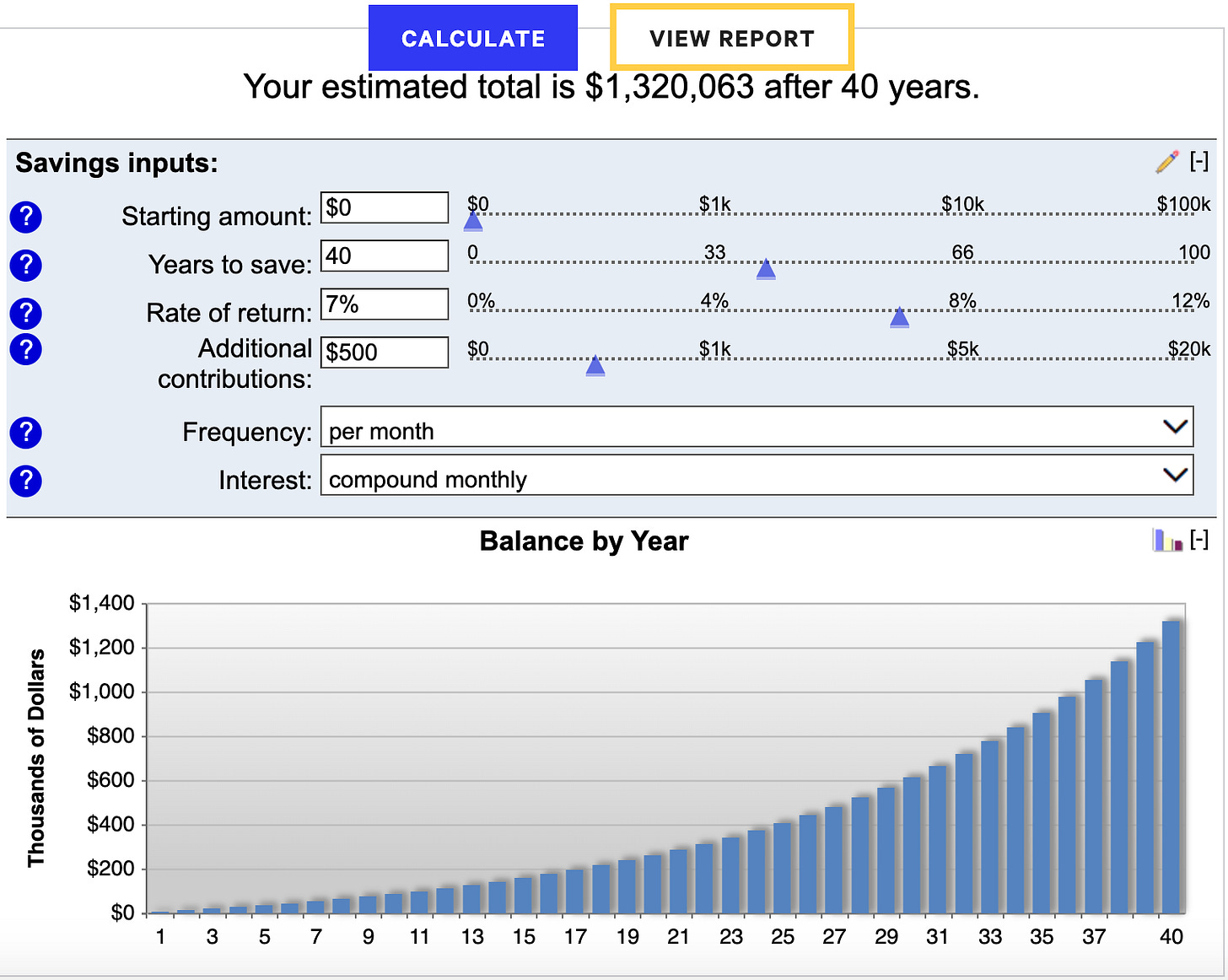Click the Years to save slider handle
Viewport: 1228px width, 980px height.
(766, 268)
